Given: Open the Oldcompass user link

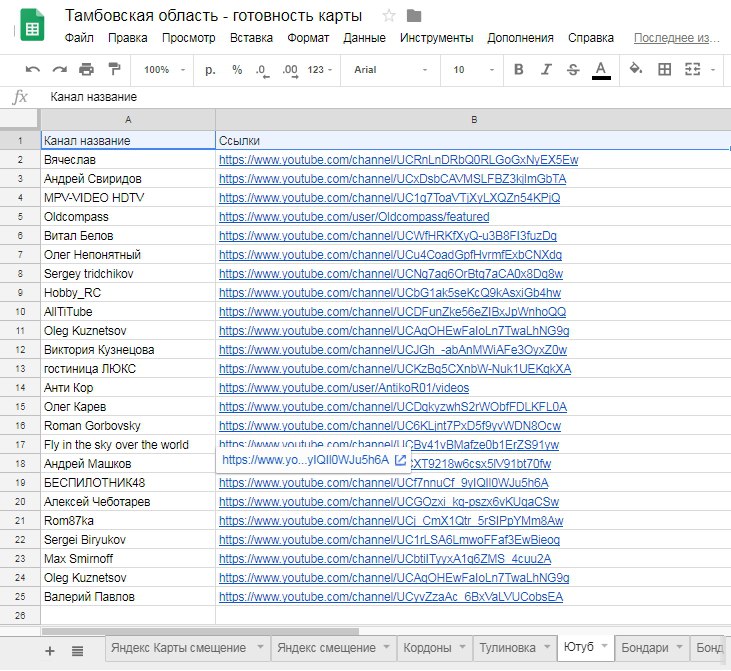Looking at the screenshot, I should tap(354, 217).
